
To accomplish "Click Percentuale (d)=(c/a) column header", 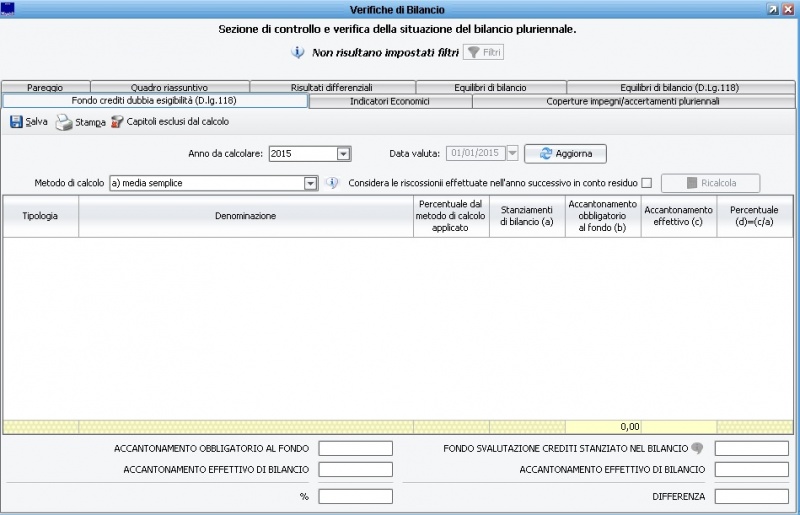I will 754,216.
